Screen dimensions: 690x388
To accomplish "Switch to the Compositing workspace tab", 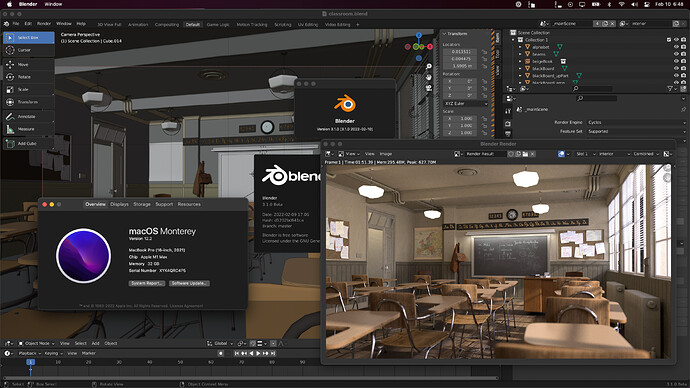I will click(167, 25).
